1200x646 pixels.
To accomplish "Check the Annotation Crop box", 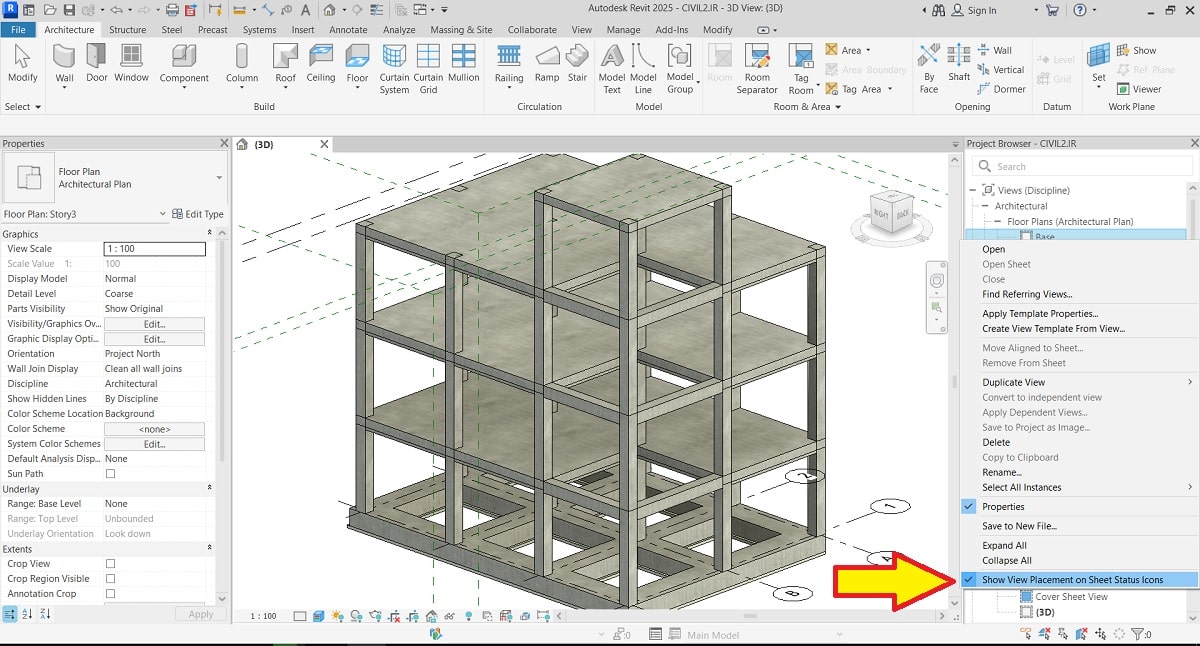I will pos(110,594).
